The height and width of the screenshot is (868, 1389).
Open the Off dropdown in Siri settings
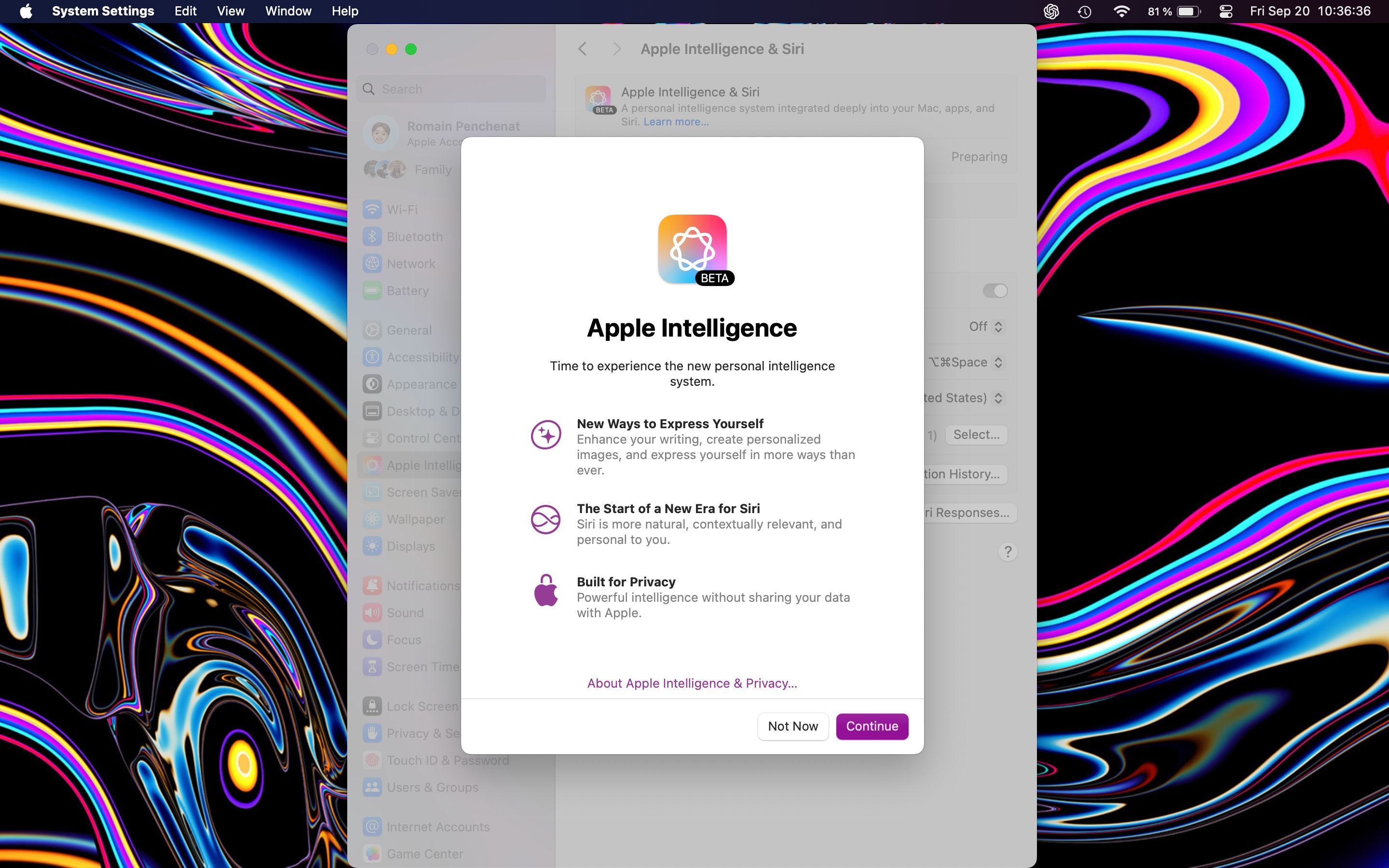[x=986, y=326]
